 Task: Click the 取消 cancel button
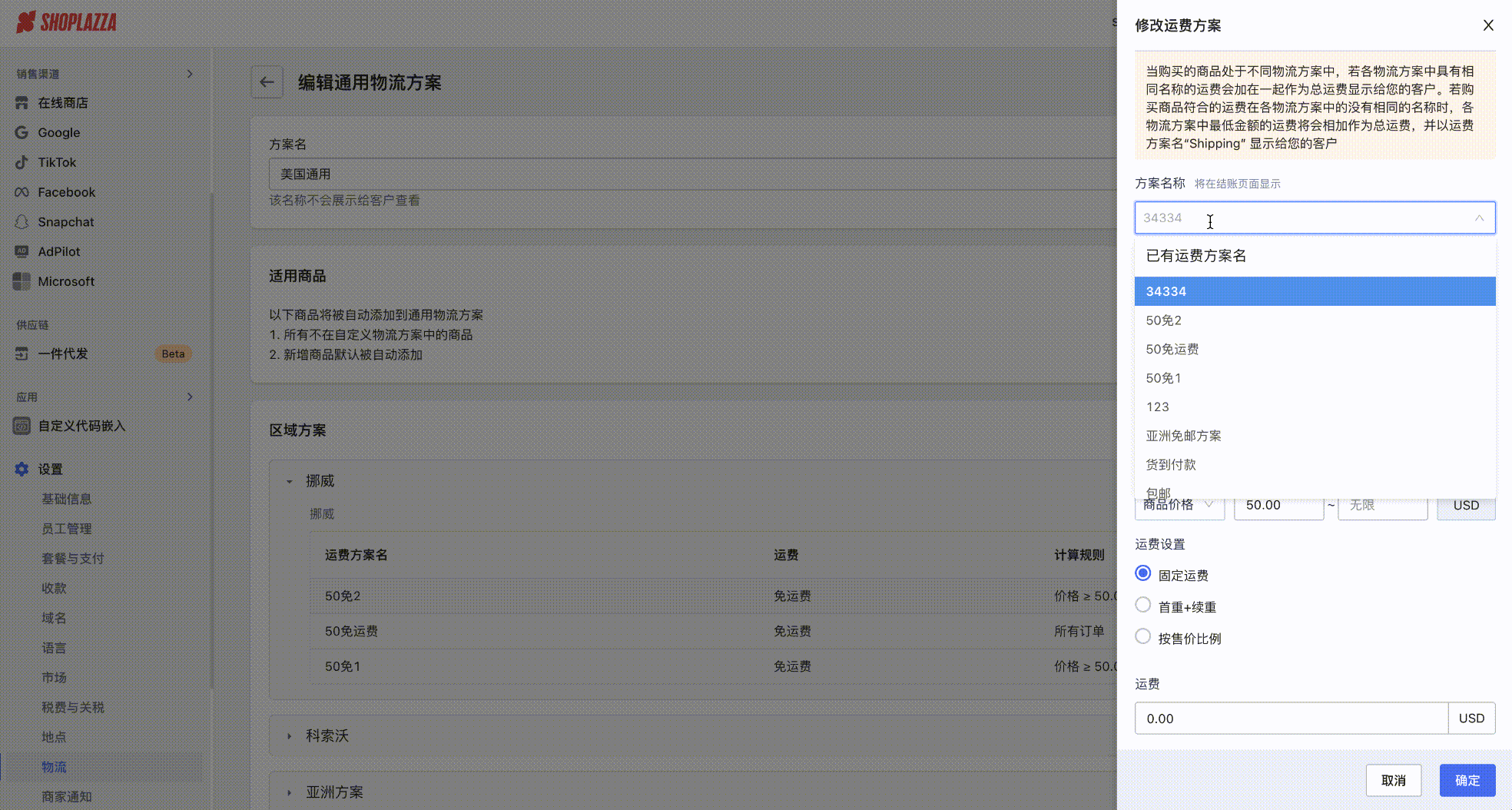tap(1393, 780)
